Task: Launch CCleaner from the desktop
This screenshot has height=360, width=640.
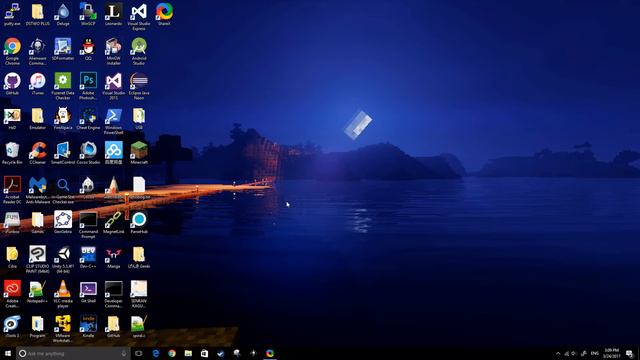Action: pos(38,153)
